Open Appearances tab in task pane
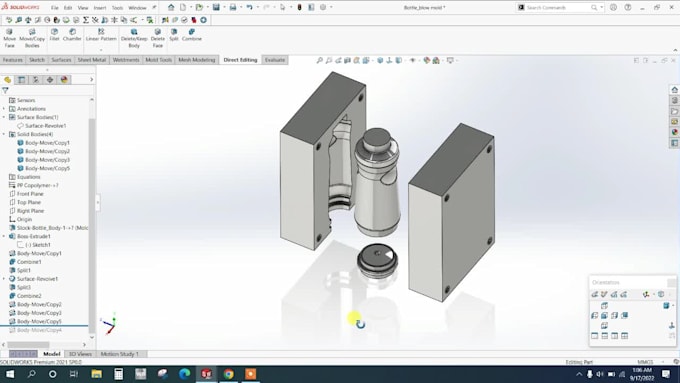Screen dimensions: 680x383 pos(674,132)
